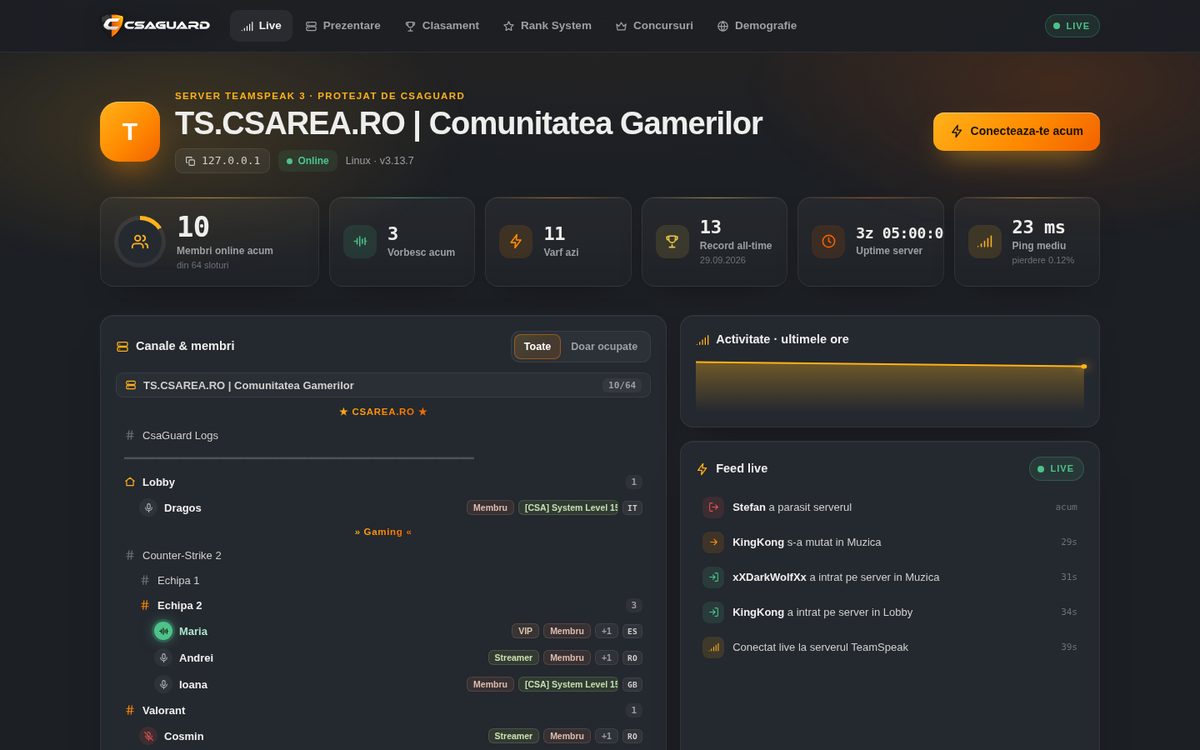Open the Lobby channel
1200x750 pixels.
pos(383,482)
